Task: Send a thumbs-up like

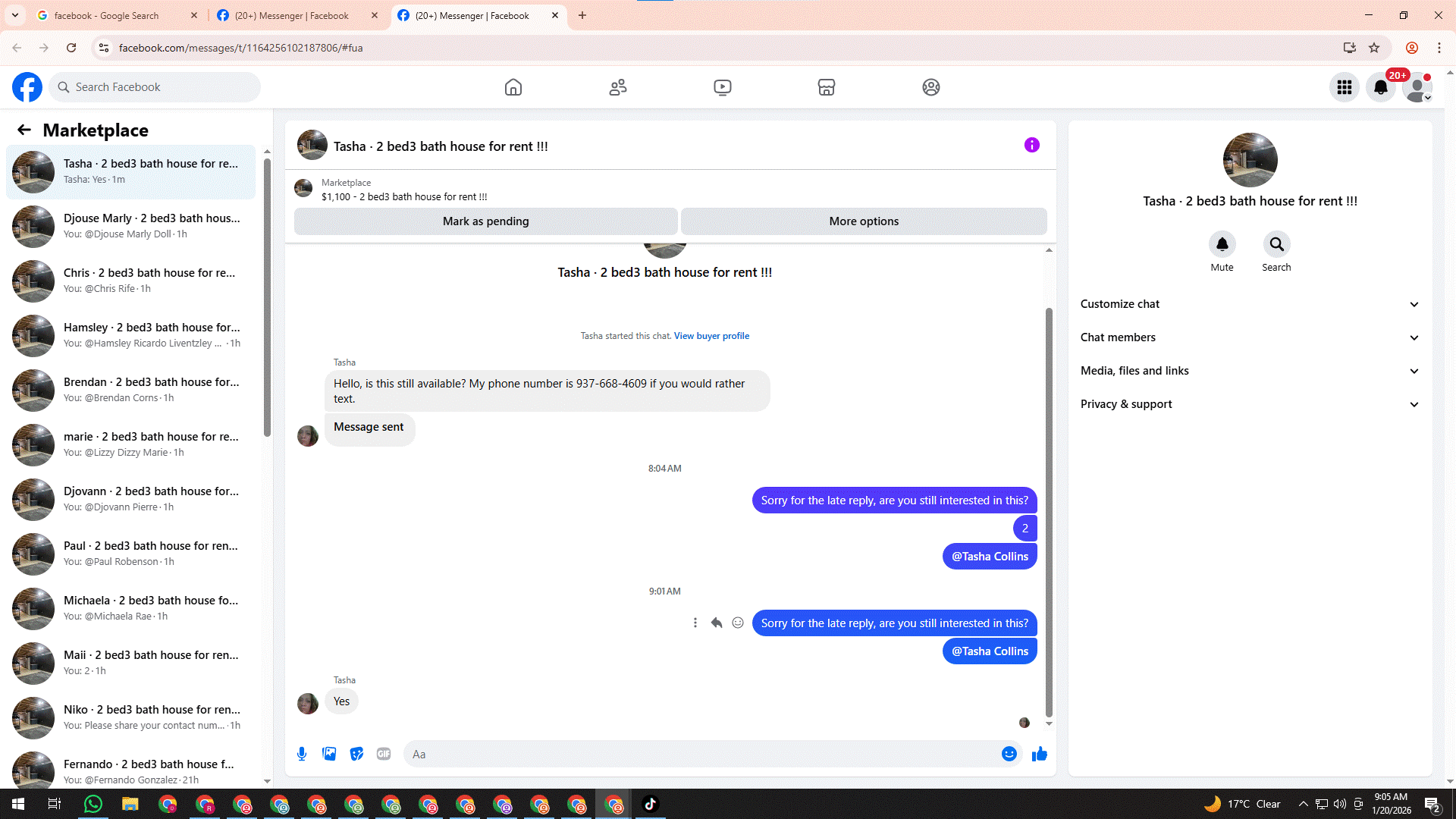Action: [x=1040, y=754]
